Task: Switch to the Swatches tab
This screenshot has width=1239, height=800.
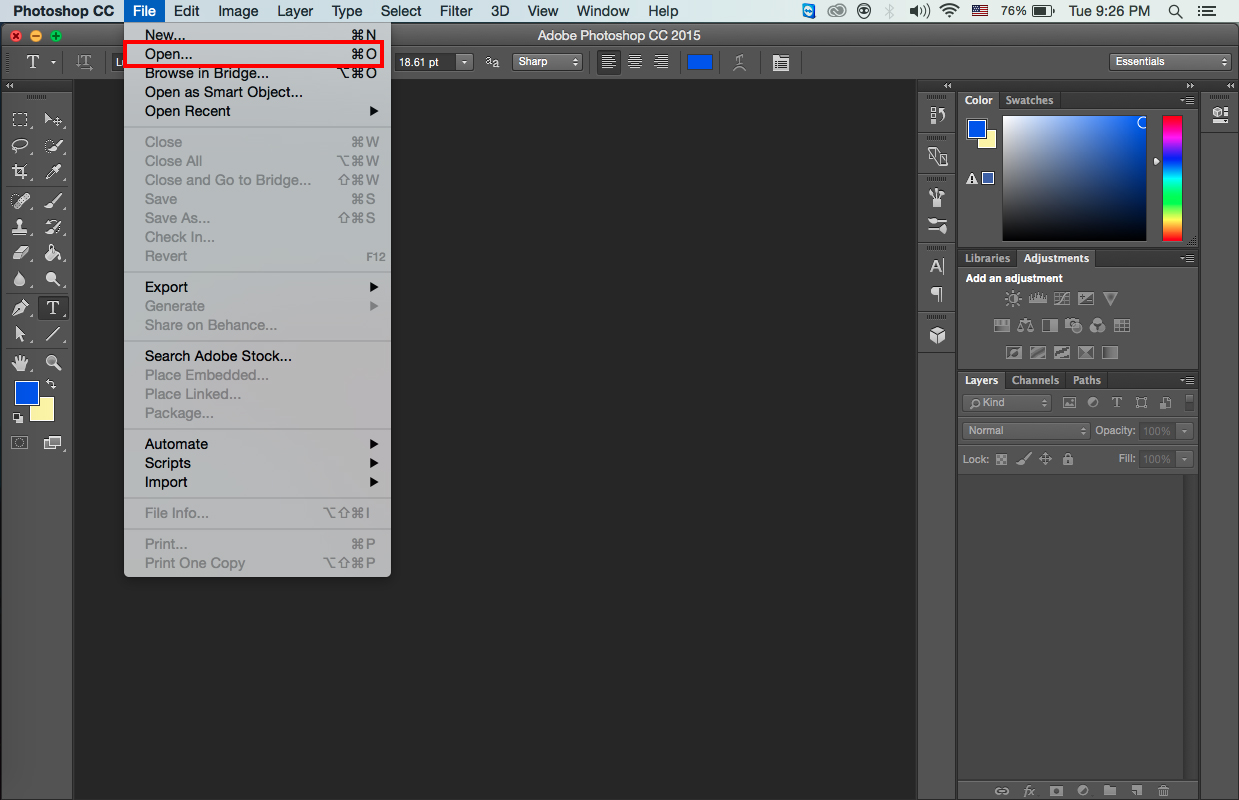Action: 1029,100
